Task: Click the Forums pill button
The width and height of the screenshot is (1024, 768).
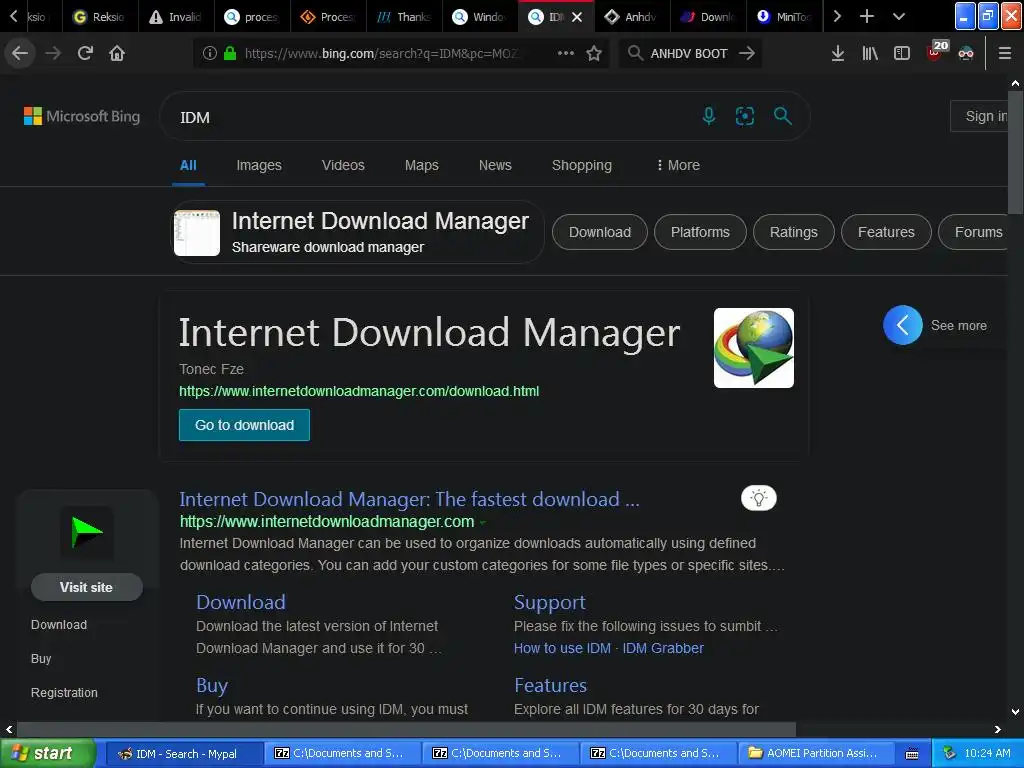Action: click(x=974, y=232)
